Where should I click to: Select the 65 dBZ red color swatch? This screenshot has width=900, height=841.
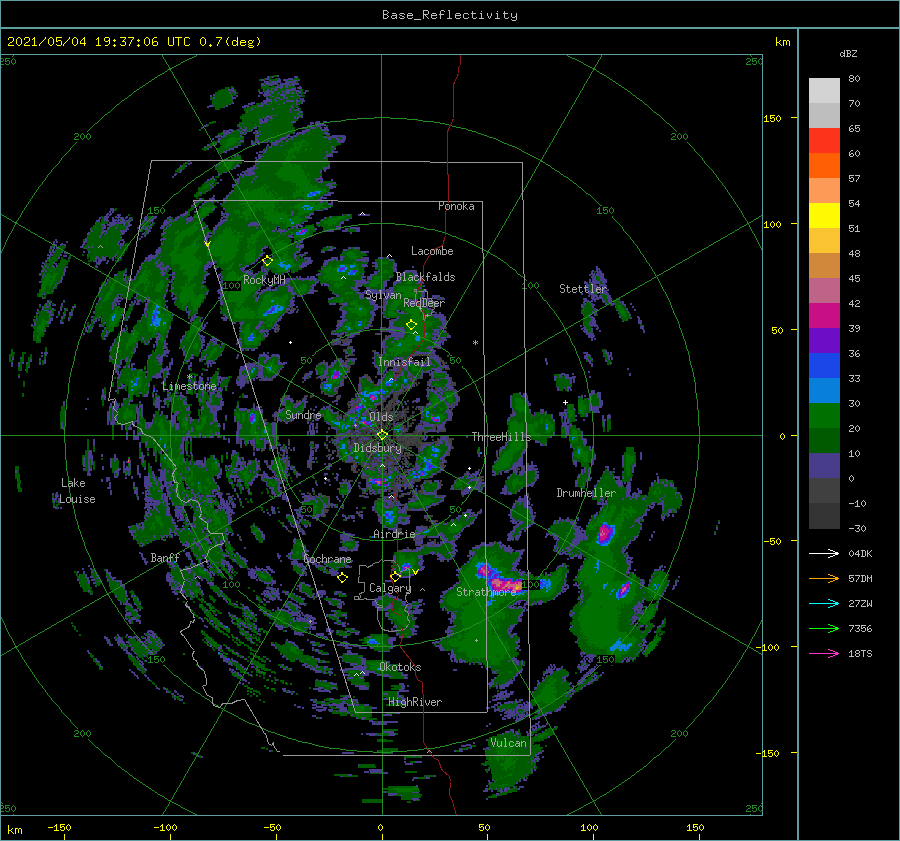click(x=824, y=140)
